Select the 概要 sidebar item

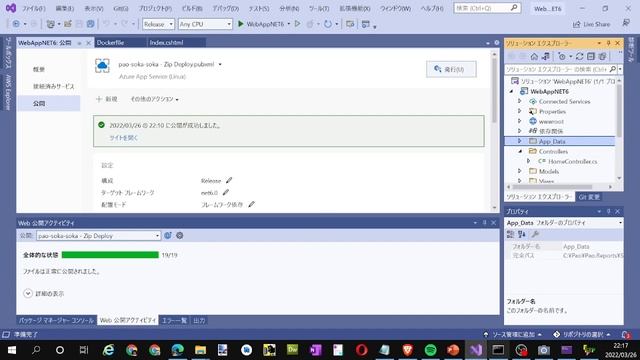tap(39, 69)
